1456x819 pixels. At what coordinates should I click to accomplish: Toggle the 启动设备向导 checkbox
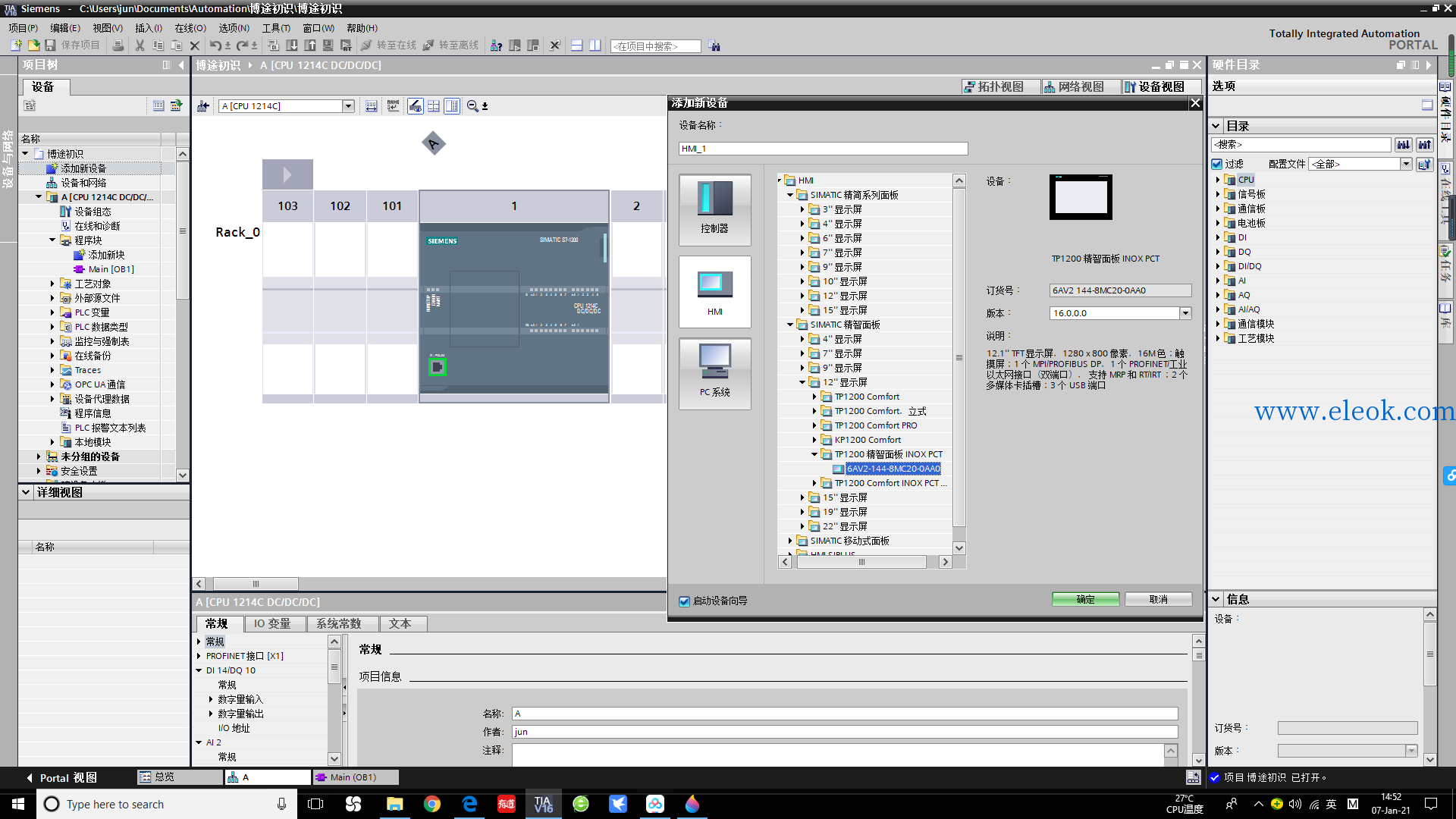point(684,601)
